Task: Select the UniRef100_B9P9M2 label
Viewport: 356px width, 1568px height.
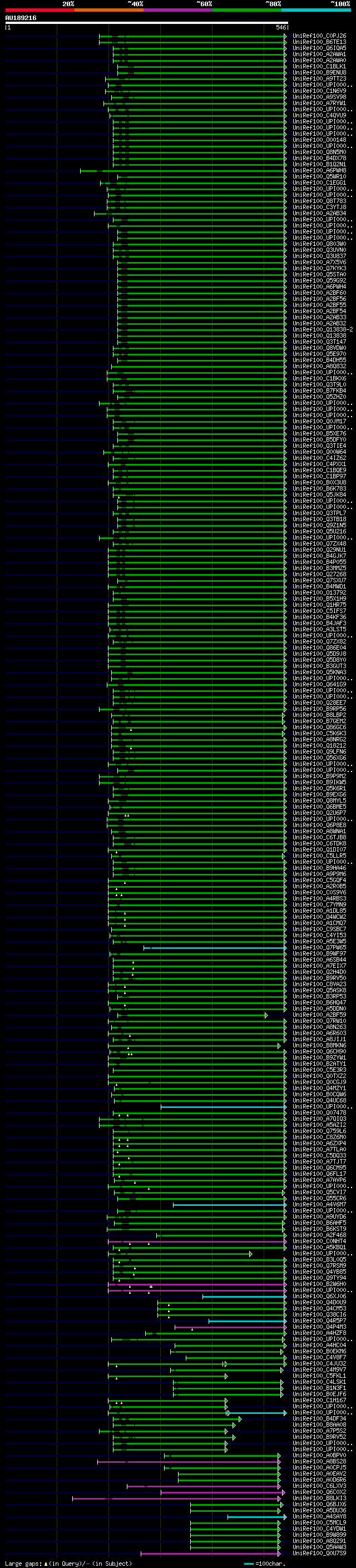Action: point(319,776)
